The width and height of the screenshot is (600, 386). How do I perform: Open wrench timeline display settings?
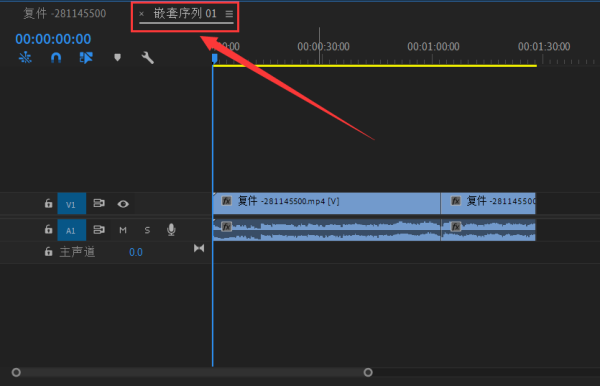coord(148,58)
